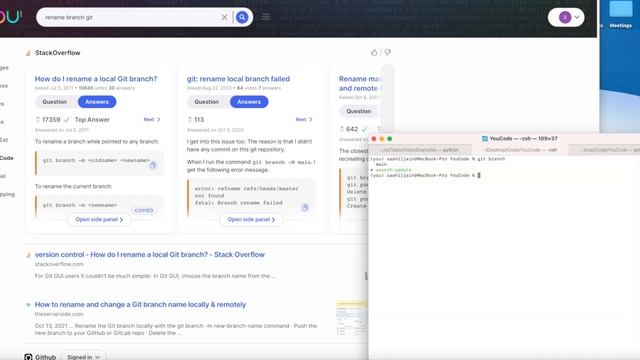Click the StackOverflow logo icon in section header

tap(28, 53)
